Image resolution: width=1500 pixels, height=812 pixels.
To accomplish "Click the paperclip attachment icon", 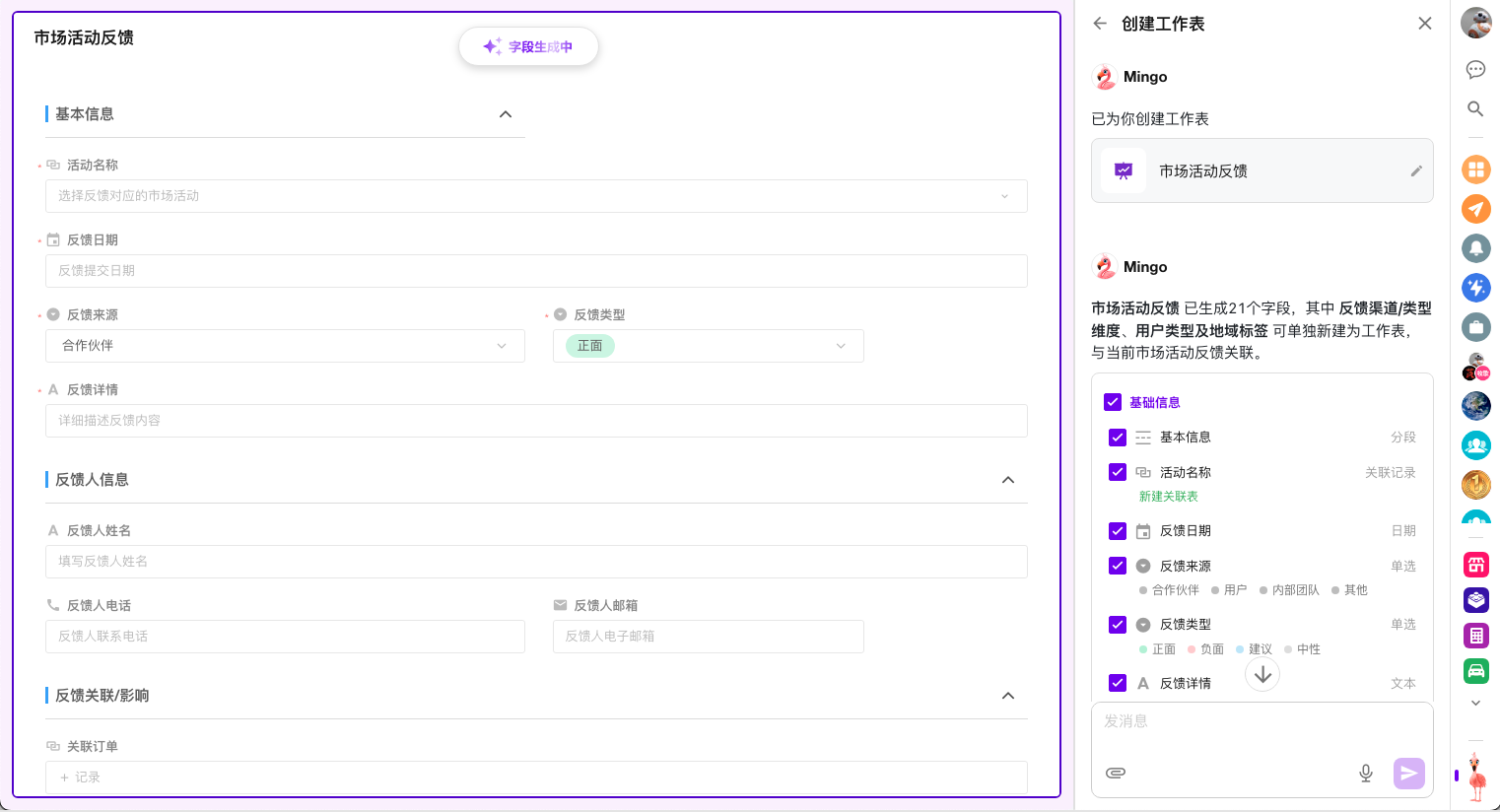I will [x=1116, y=773].
